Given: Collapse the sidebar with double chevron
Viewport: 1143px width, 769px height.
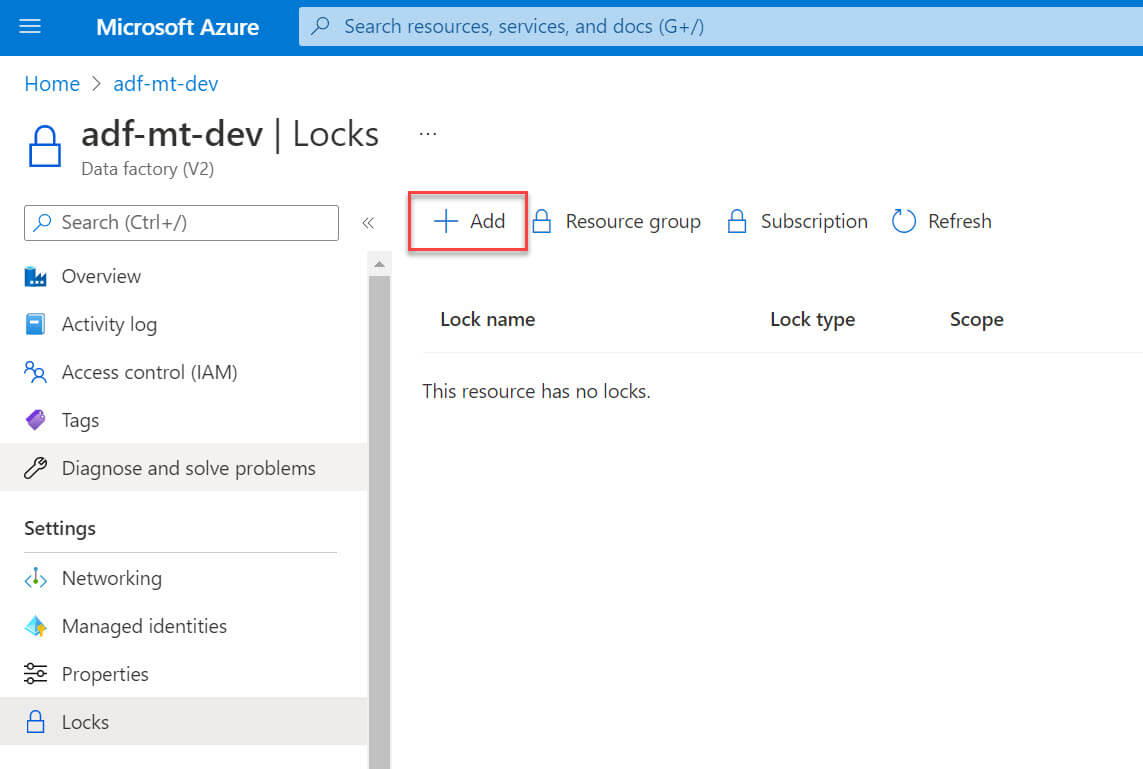Looking at the screenshot, I should (368, 223).
